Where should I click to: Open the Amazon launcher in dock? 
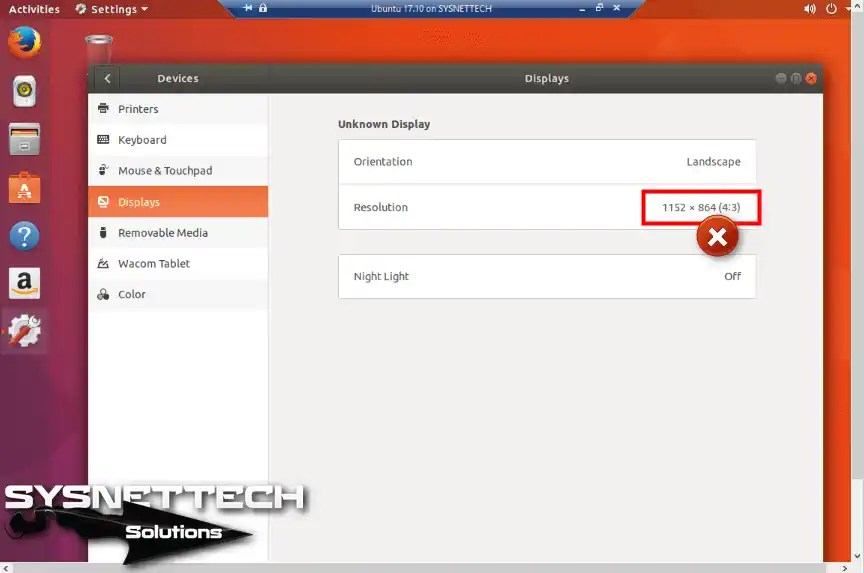click(x=24, y=283)
